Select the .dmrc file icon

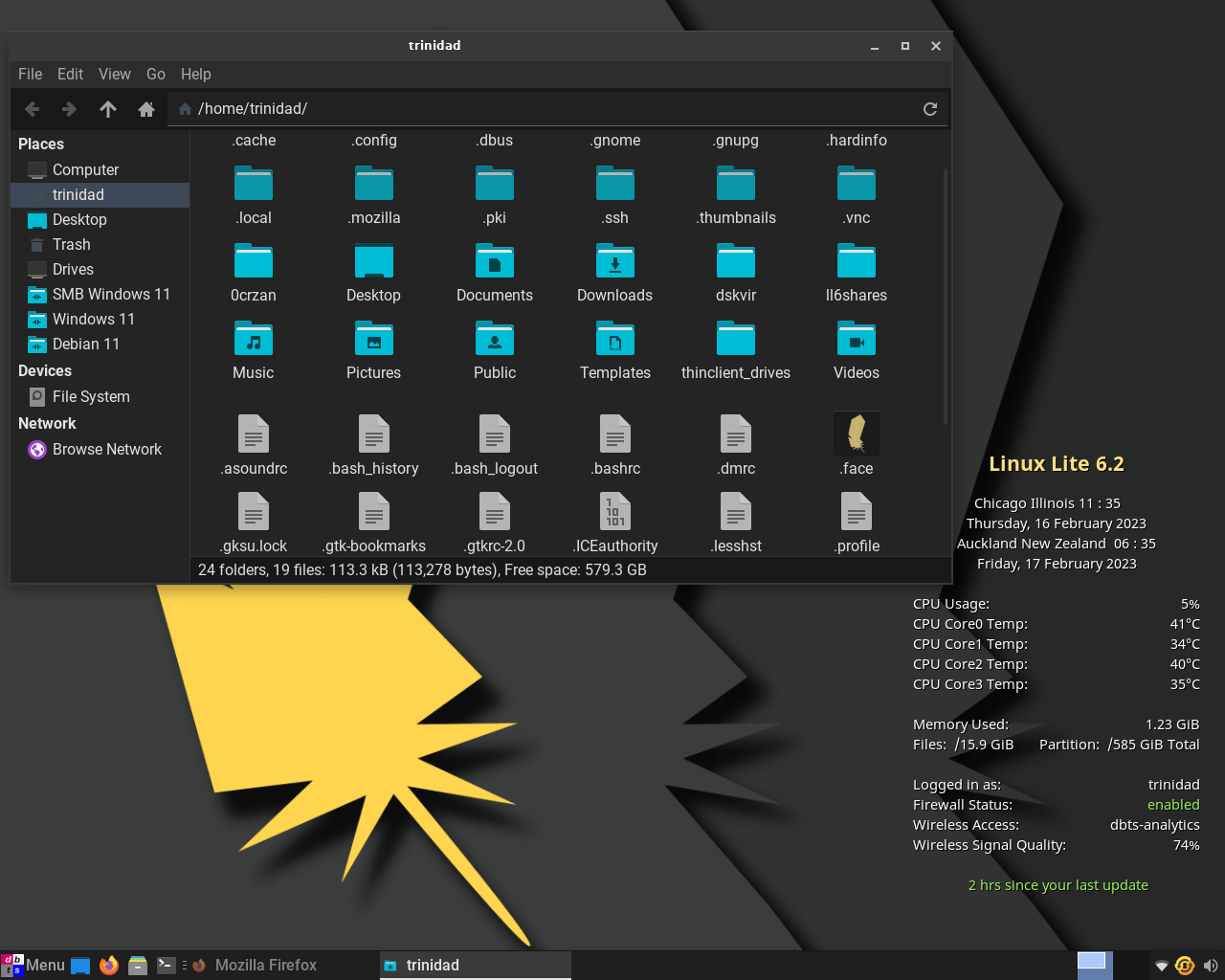coord(736,434)
